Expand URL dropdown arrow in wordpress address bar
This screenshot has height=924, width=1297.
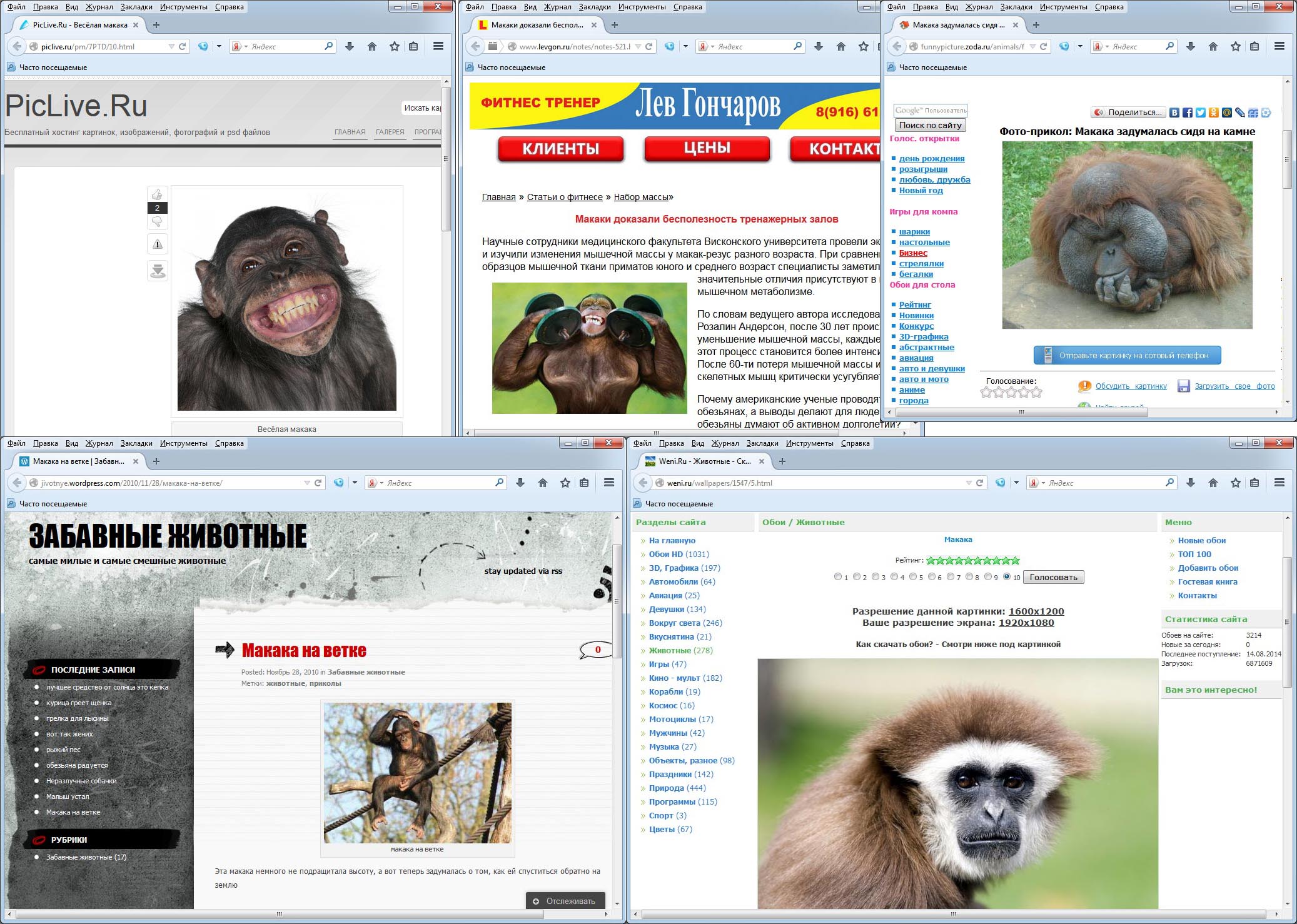coord(307,483)
